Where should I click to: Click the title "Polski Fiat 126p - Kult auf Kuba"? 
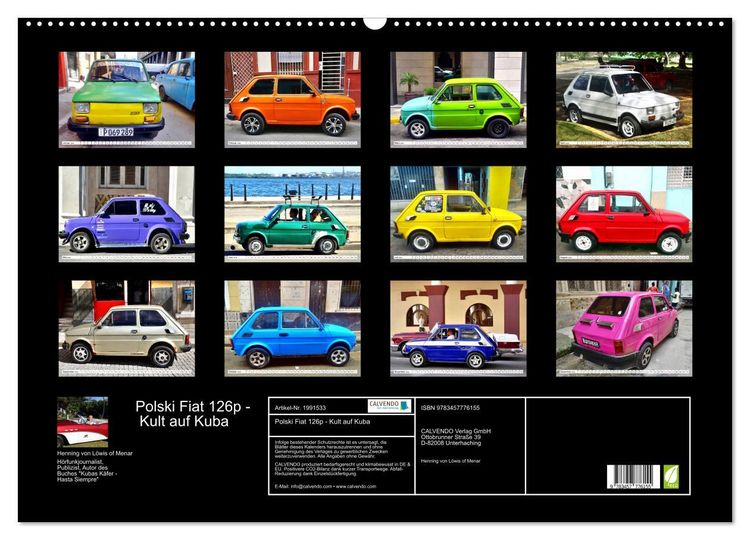[x=192, y=414]
